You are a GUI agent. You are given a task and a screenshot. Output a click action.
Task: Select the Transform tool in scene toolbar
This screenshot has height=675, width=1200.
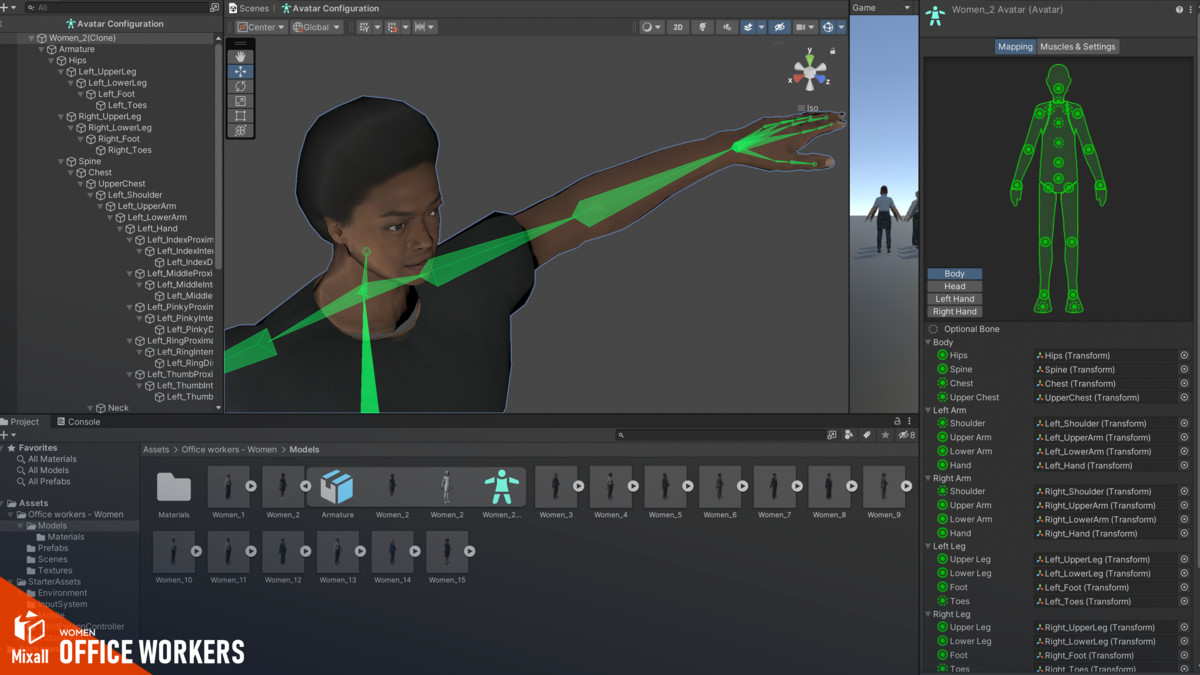(x=240, y=131)
